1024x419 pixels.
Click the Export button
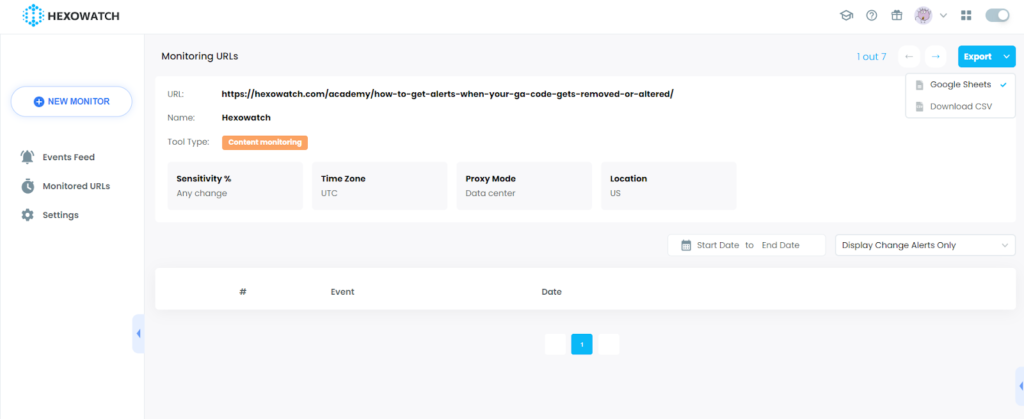(978, 57)
